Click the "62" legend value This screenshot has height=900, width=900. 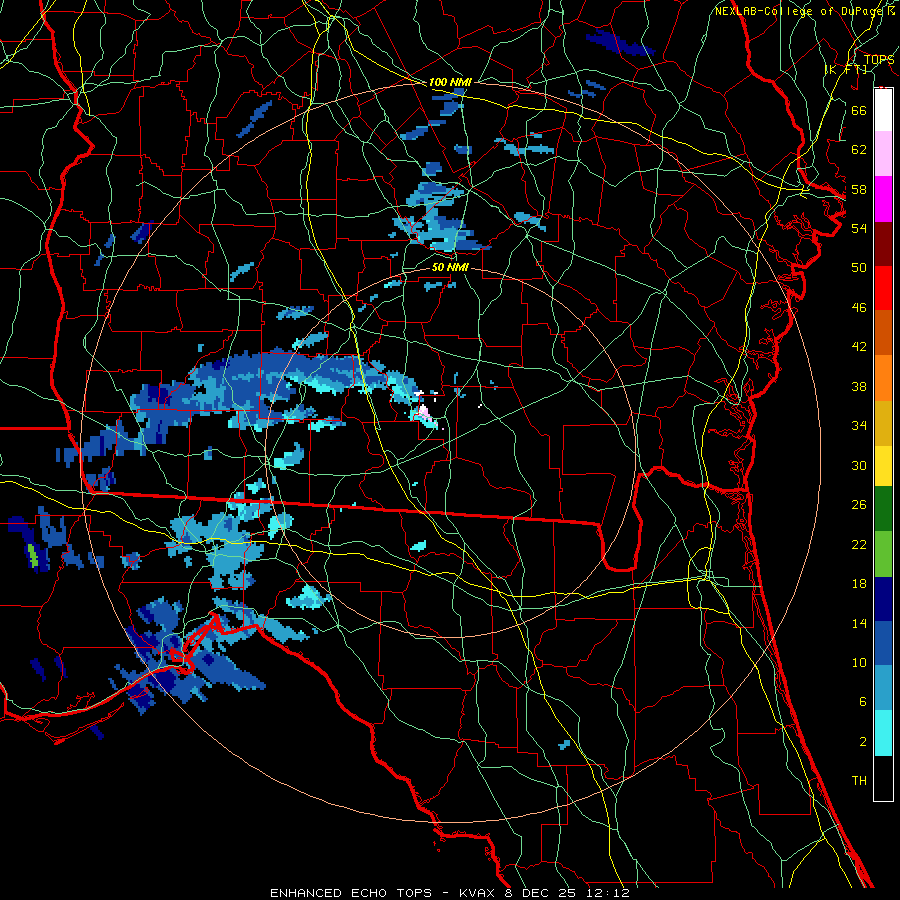coord(859,149)
